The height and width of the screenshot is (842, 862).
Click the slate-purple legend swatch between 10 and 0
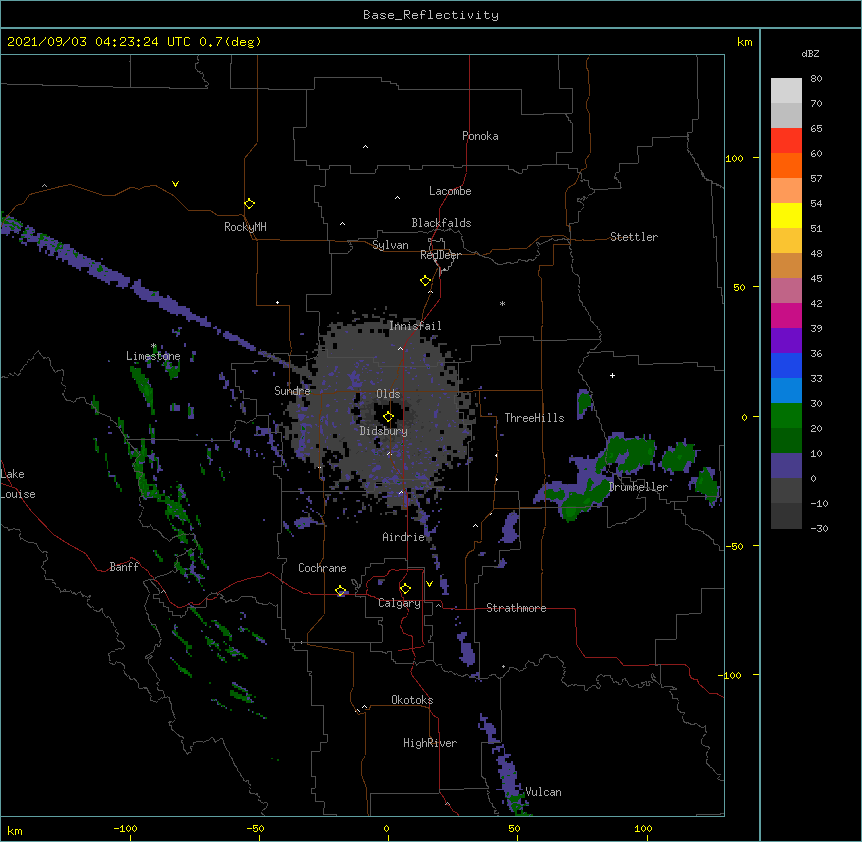(786, 466)
